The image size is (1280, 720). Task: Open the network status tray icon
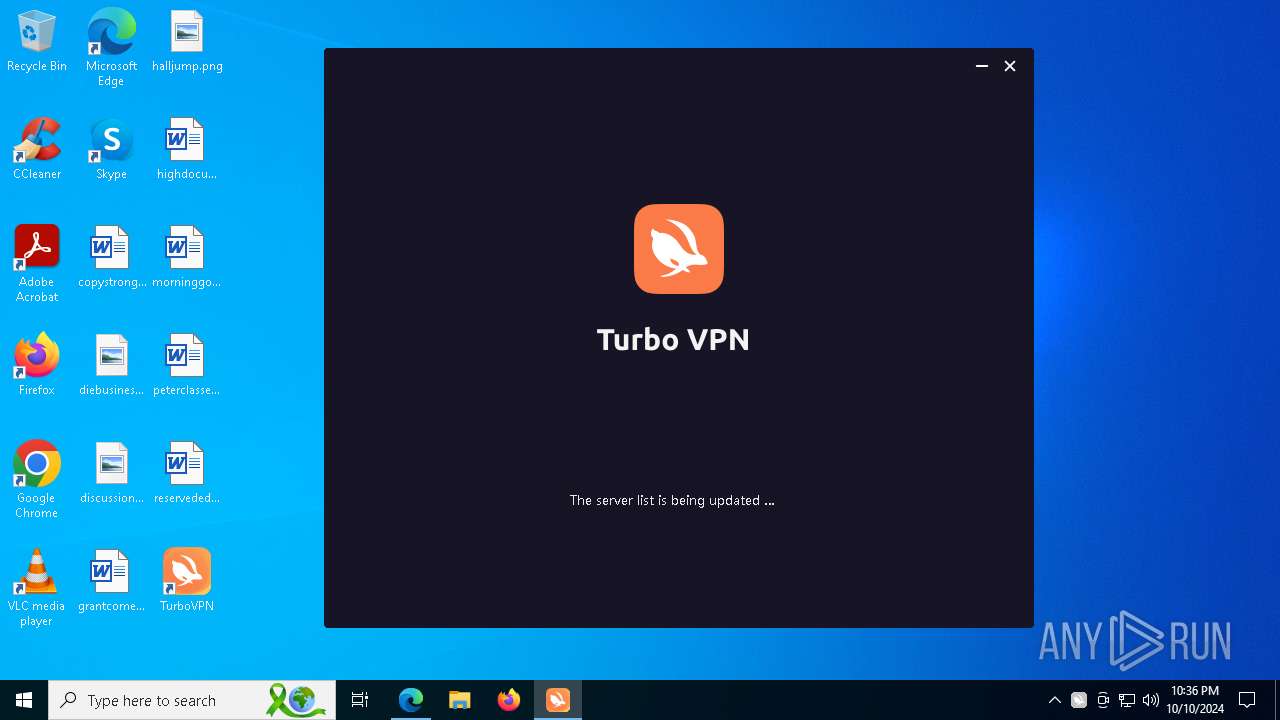(1127, 700)
